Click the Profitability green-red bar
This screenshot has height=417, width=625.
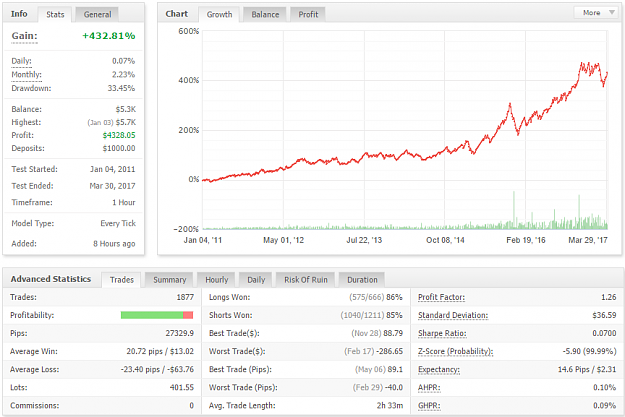157,315
